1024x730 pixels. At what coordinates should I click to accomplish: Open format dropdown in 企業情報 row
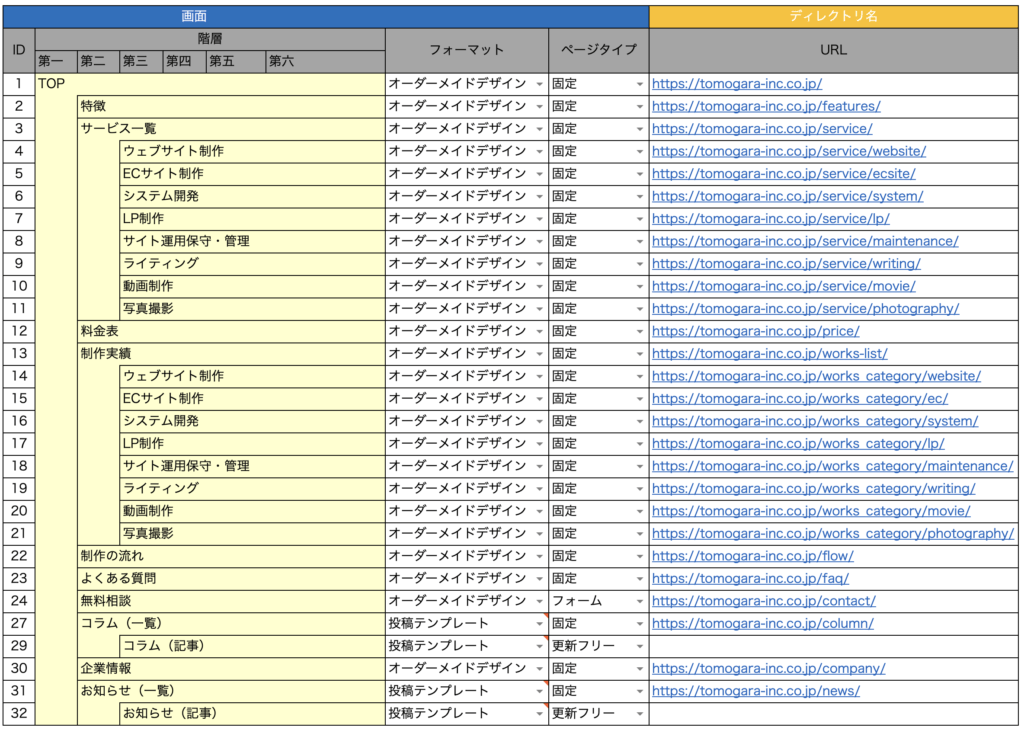tap(539, 669)
